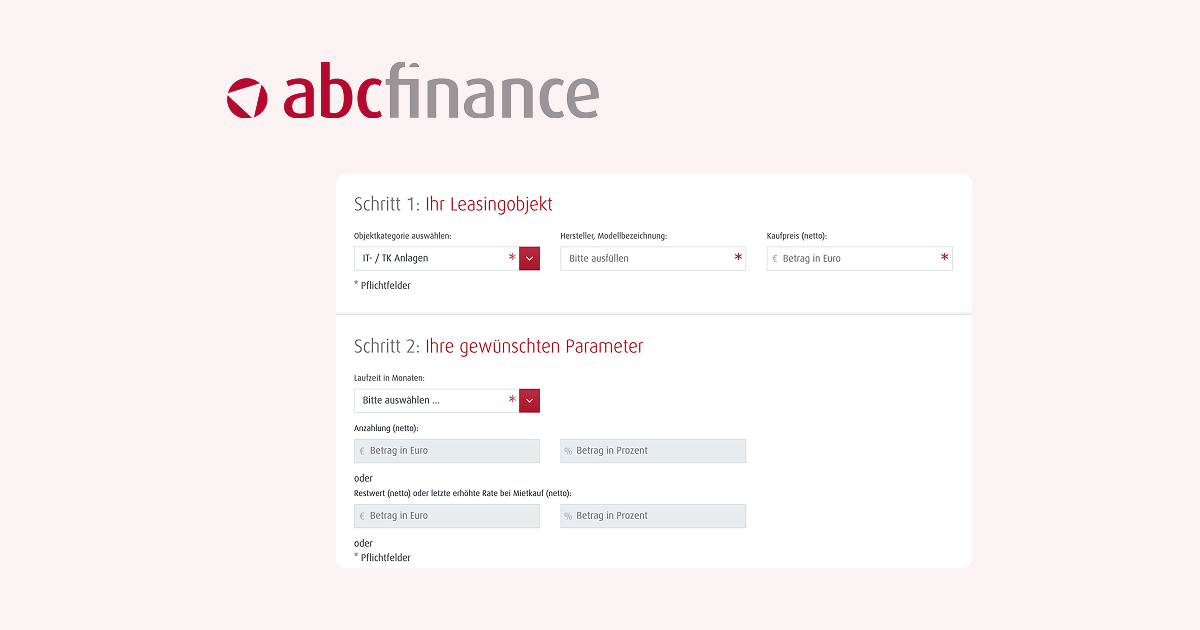This screenshot has height=630, width=1200.
Task: Click the chevron arrow on the Bitte auswählen dropdown
Action: click(529, 400)
